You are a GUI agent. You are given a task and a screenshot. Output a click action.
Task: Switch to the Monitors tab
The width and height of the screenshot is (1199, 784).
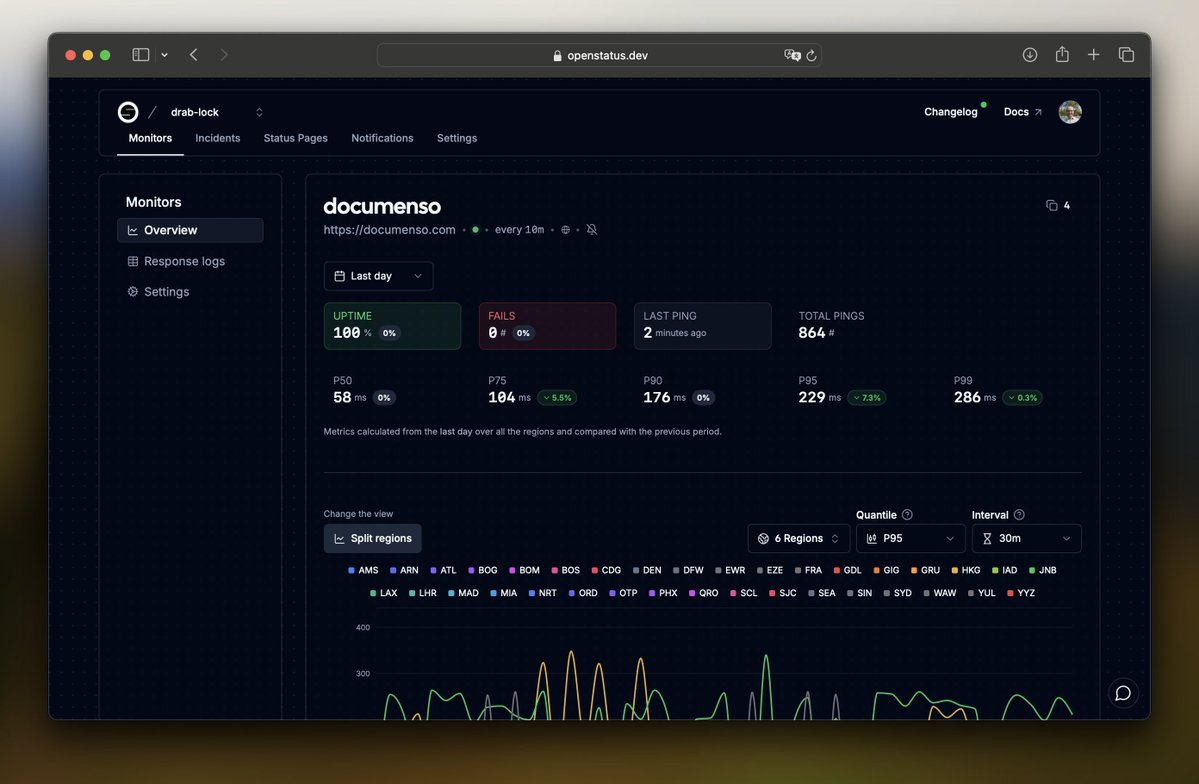150,138
